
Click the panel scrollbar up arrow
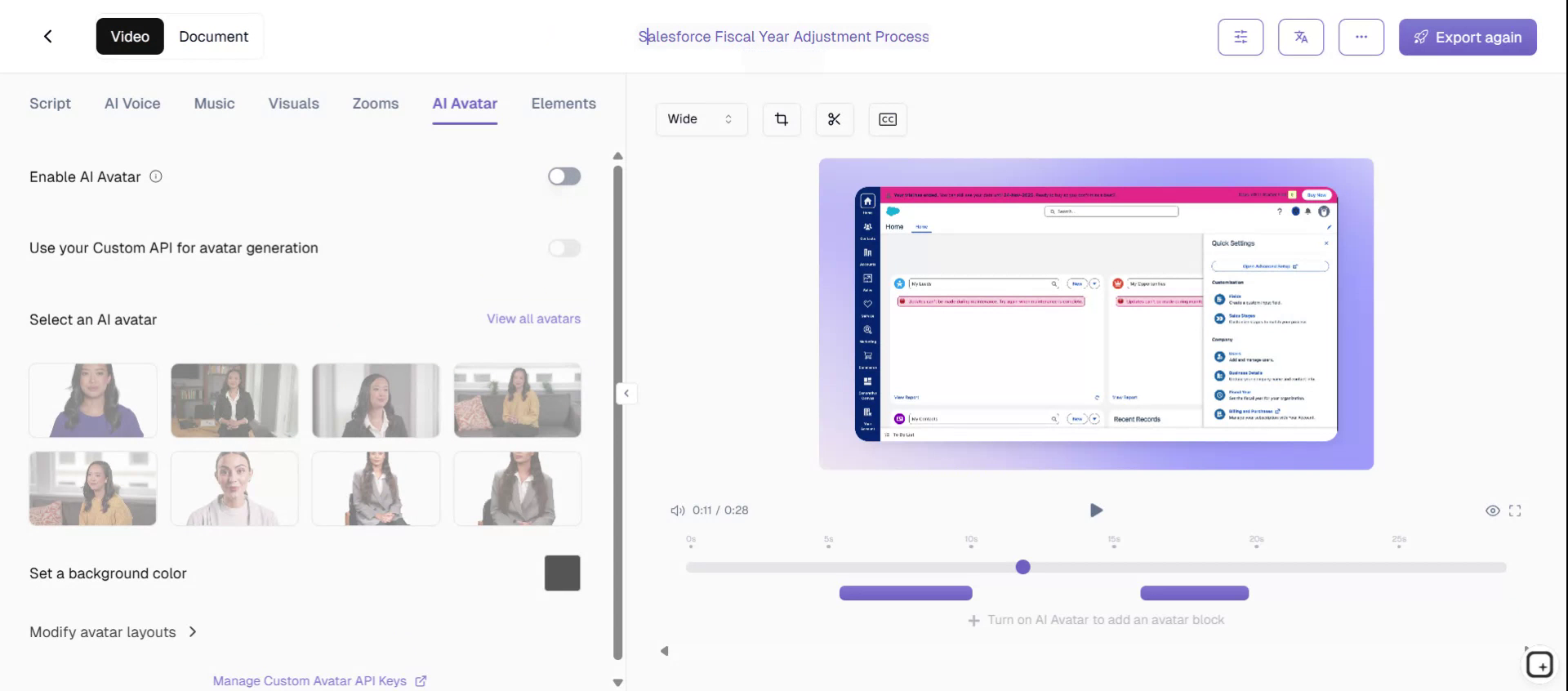pos(617,156)
